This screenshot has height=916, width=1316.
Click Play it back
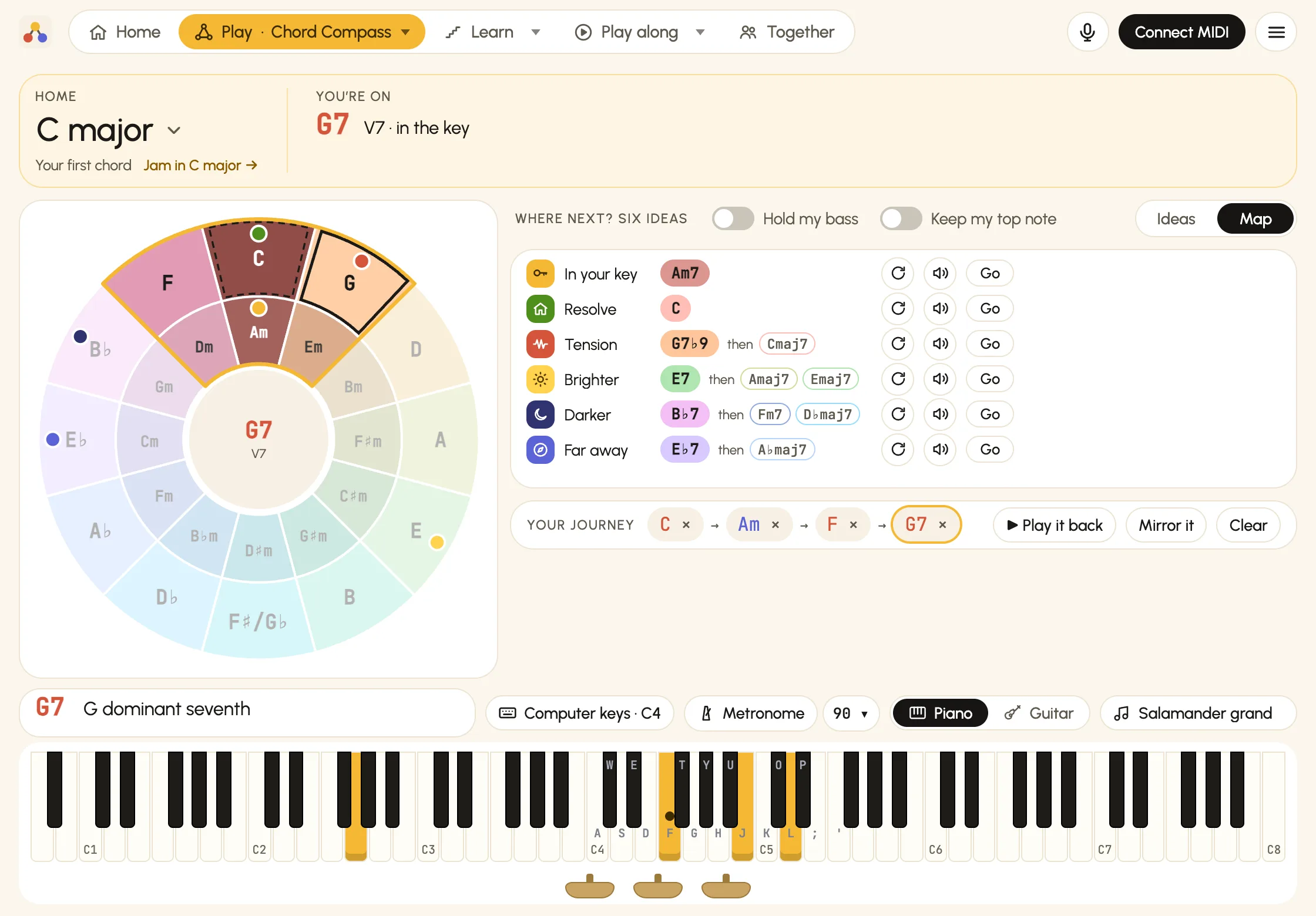pos(1055,525)
